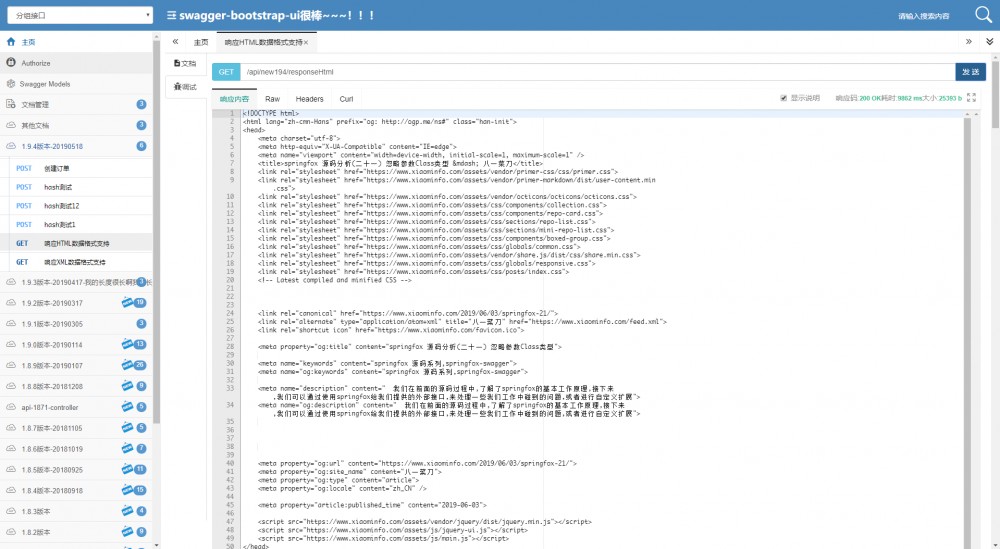Switch to the 主页 tab in tab bar
The width and height of the screenshot is (1000, 549).
201,42
